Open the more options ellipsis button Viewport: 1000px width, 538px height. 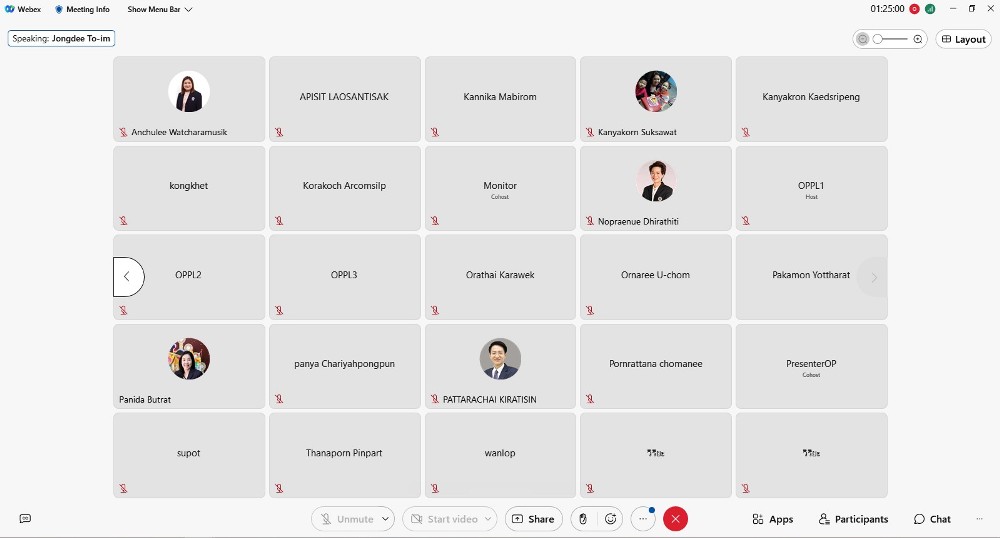click(643, 519)
